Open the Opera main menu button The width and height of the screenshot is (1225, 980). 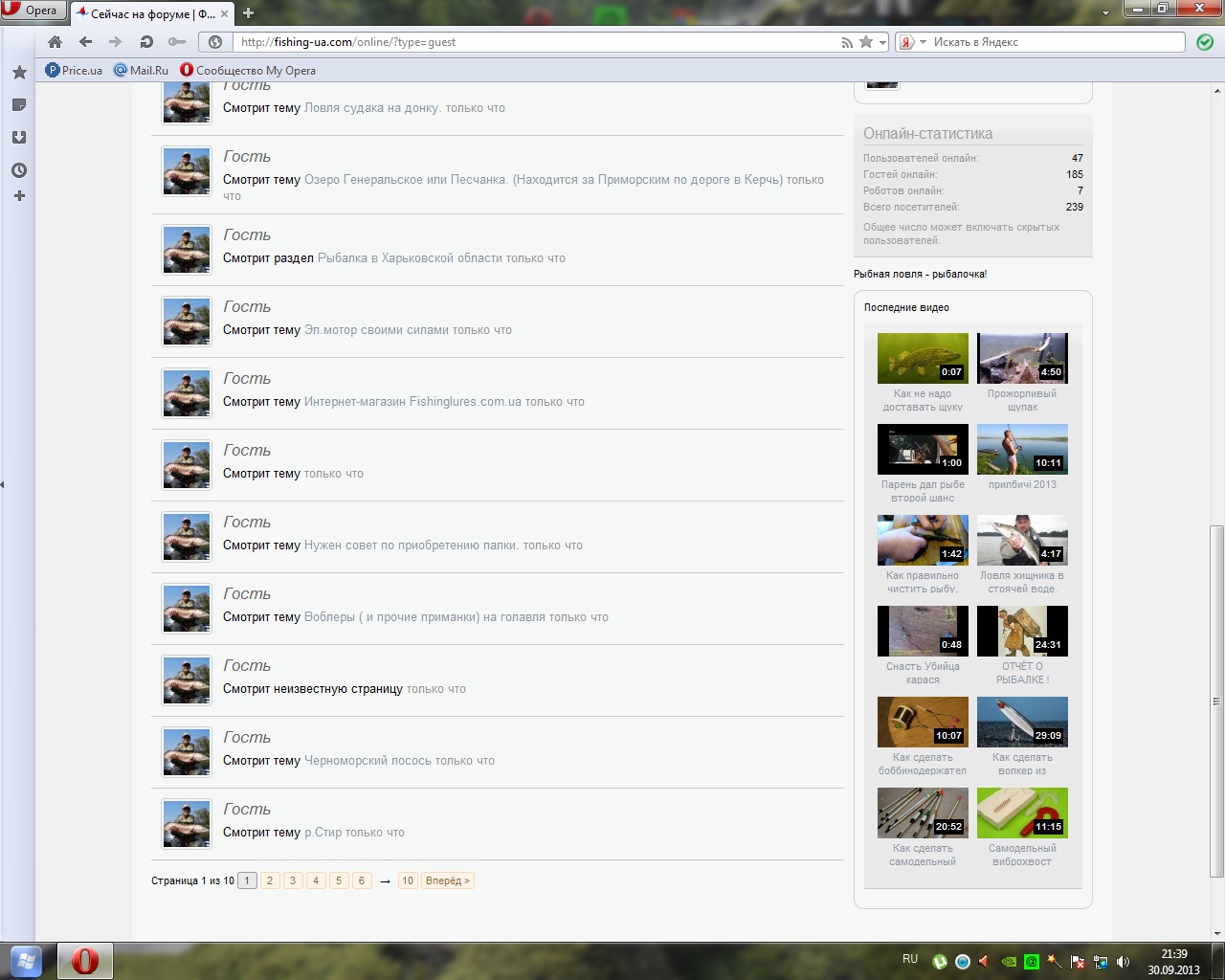[x=33, y=11]
